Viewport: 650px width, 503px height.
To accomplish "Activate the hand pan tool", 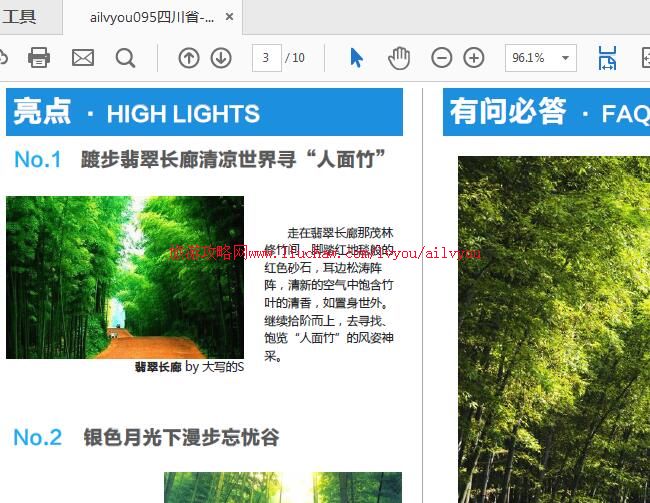I will pyautogui.click(x=399, y=58).
